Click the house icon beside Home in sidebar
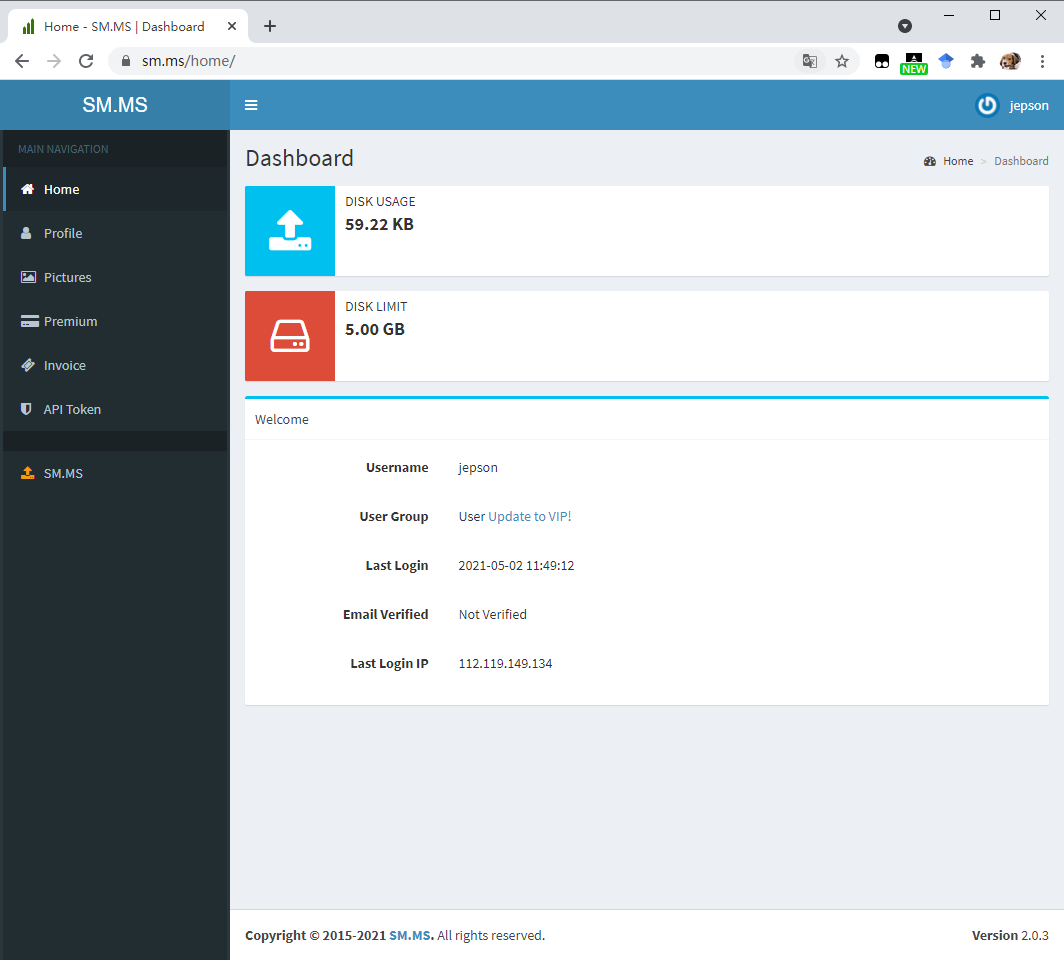Screen dimensions: 1064x960 click(x=27, y=189)
